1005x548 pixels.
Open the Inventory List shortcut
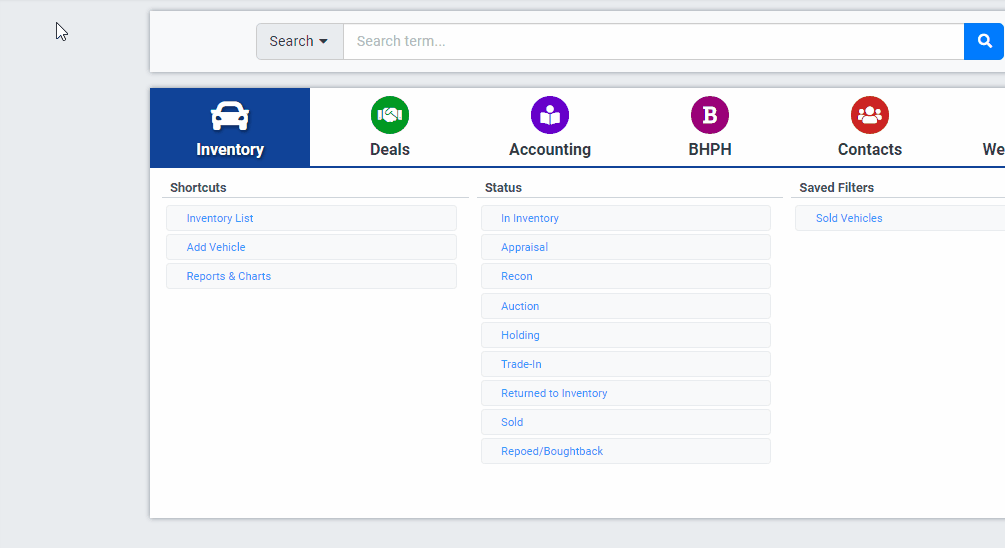(x=220, y=218)
